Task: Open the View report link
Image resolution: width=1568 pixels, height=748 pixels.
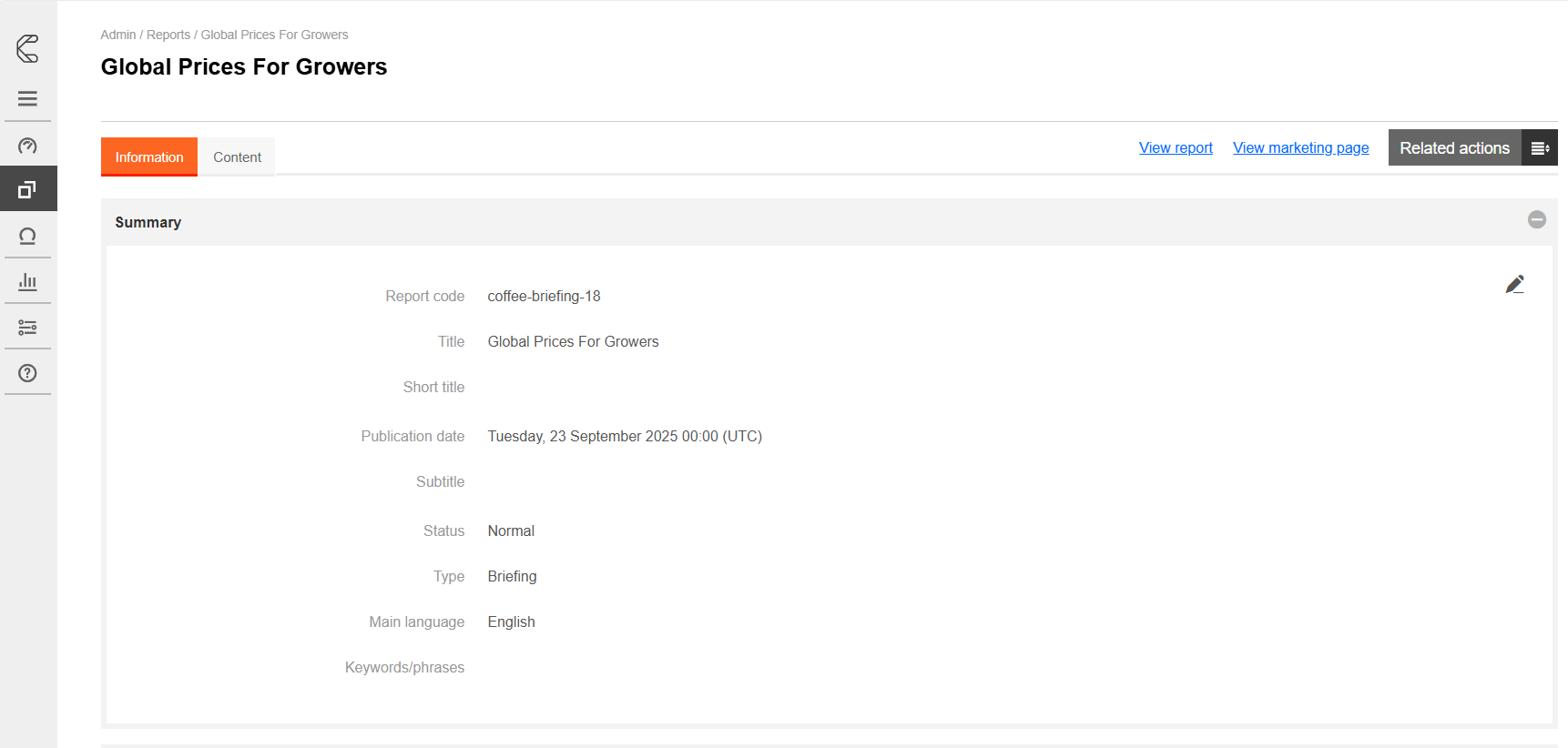Action: 1175,148
